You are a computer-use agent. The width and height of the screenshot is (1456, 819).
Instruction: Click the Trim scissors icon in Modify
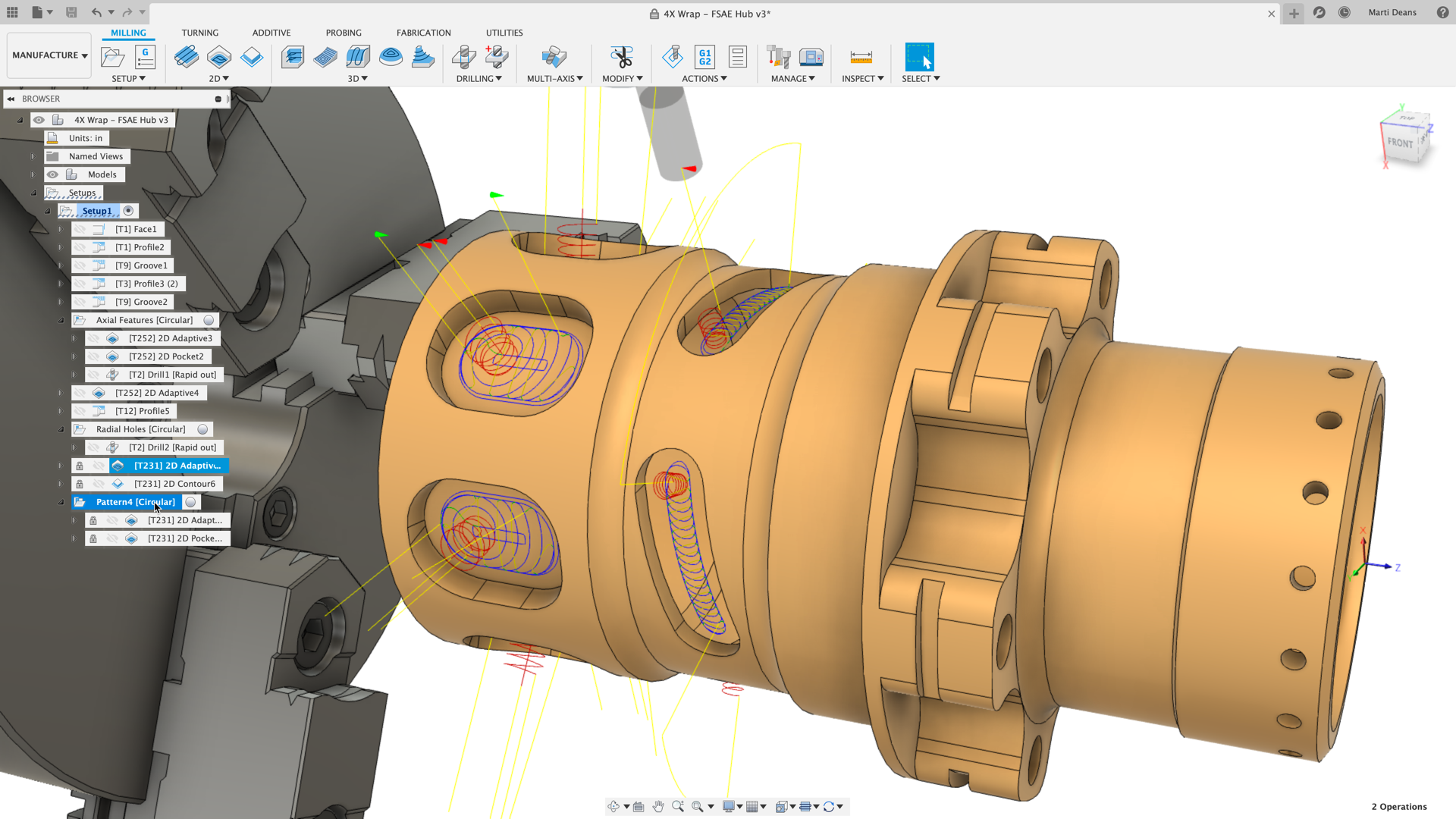point(621,57)
